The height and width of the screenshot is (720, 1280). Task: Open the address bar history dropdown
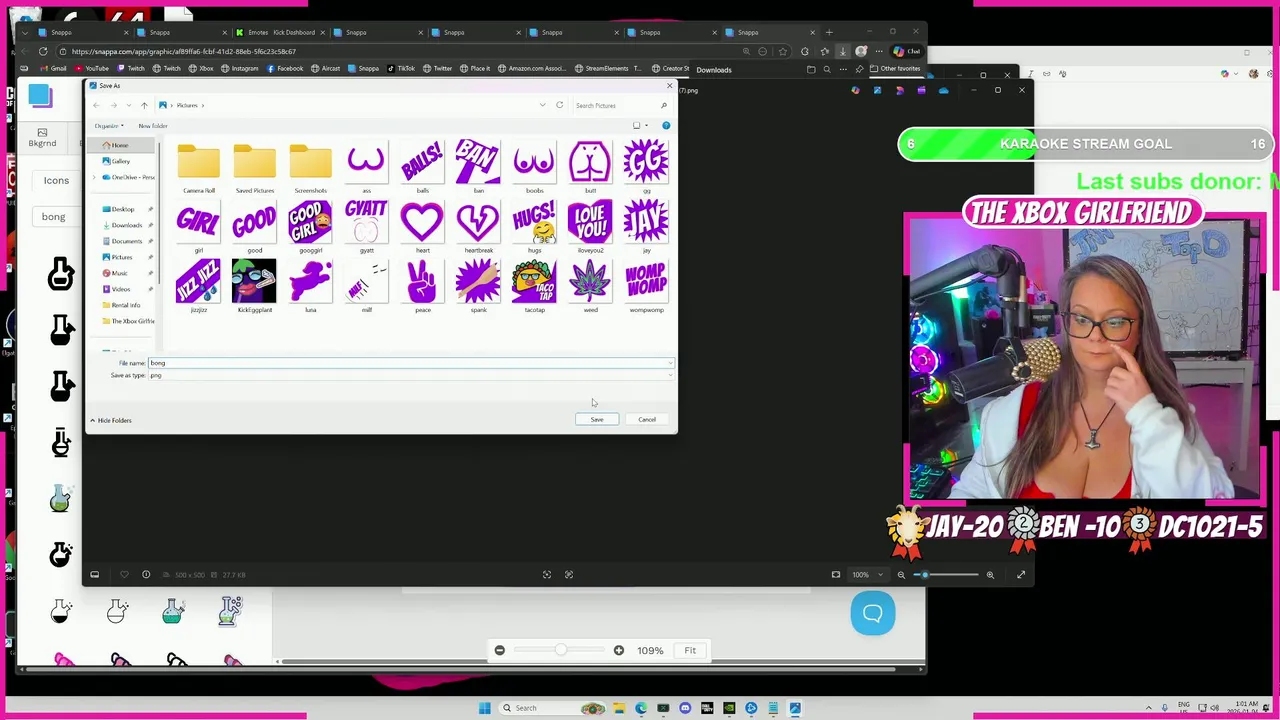543,105
